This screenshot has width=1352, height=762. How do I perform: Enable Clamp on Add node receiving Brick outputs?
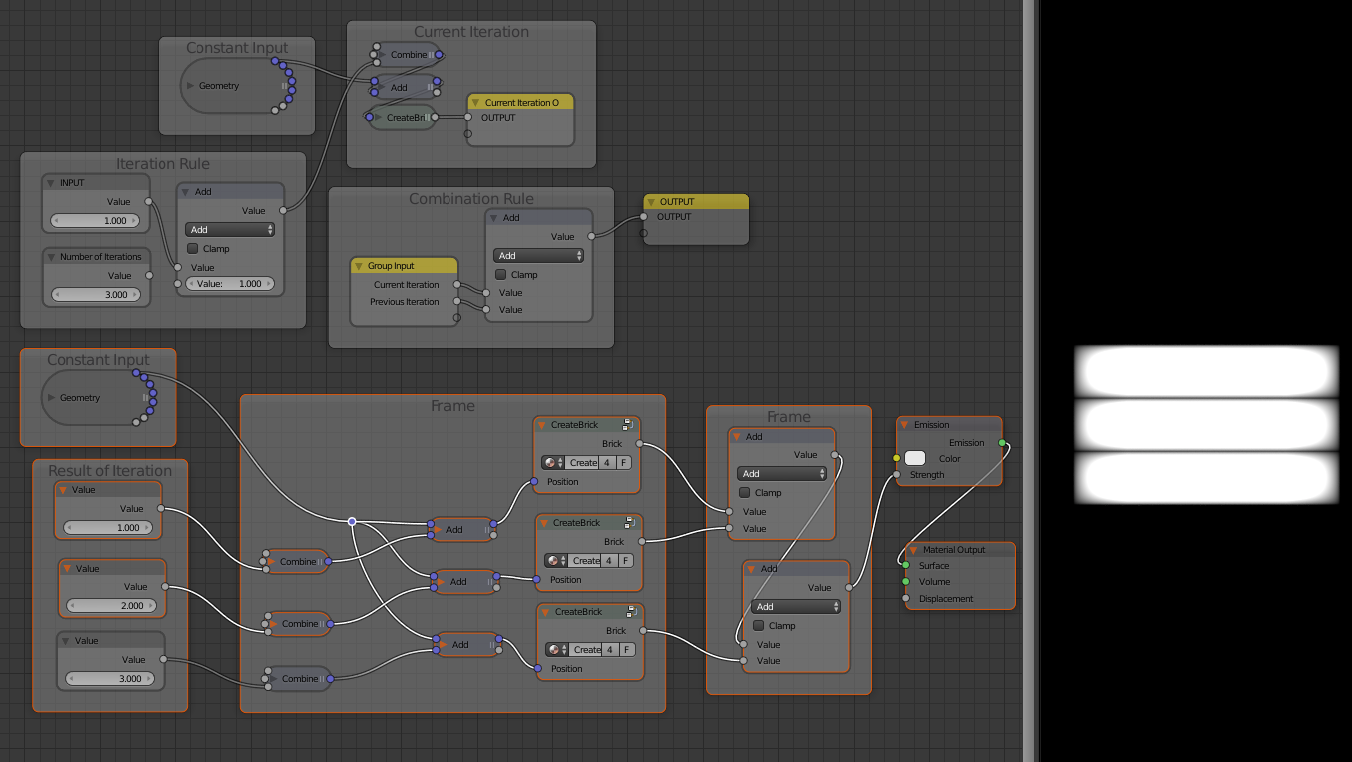744,493
